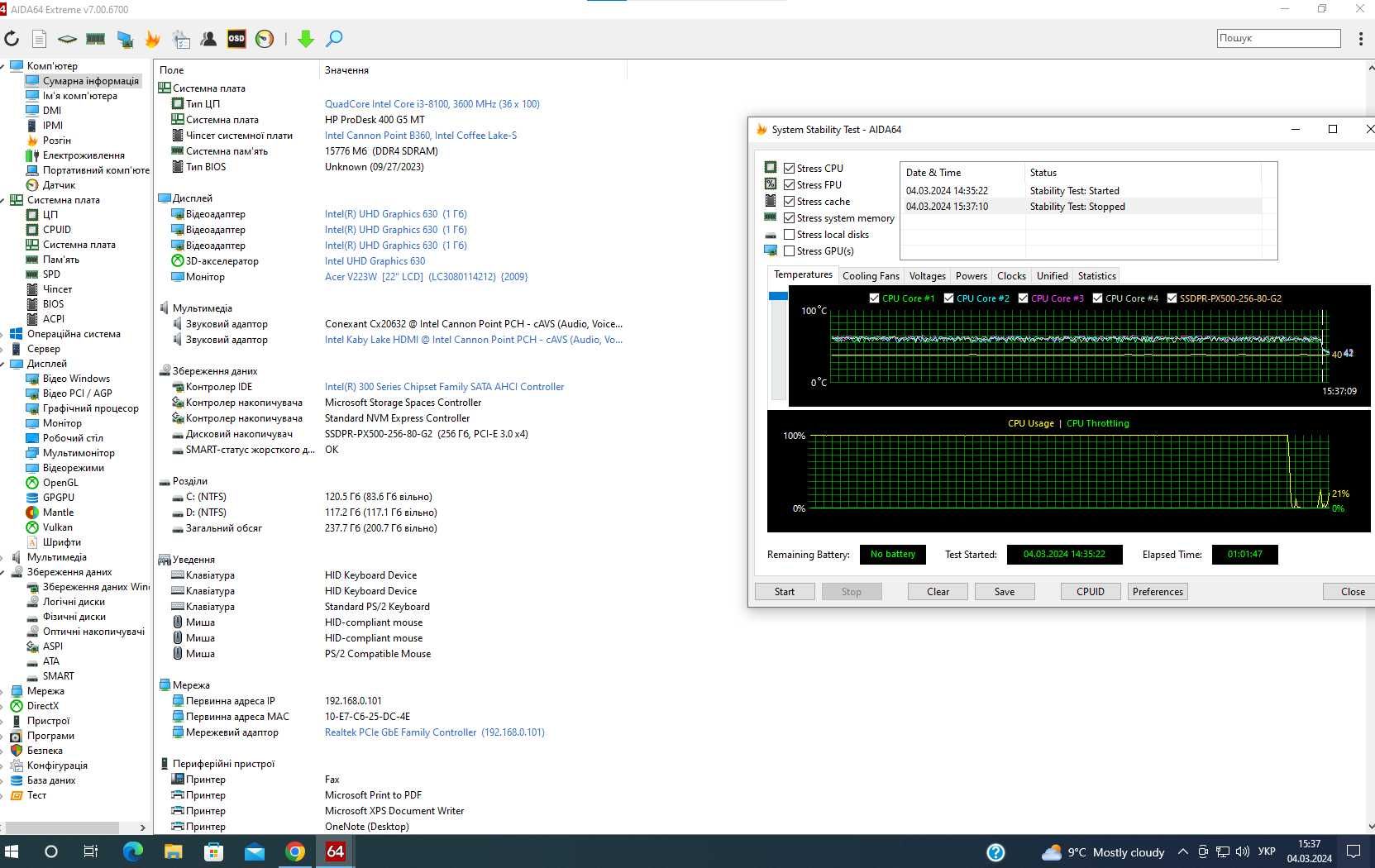Screen dimensions: 1375x868
Task: Toggle the CPU Core #1 graph checkbox
Action: tap(874, 298)
